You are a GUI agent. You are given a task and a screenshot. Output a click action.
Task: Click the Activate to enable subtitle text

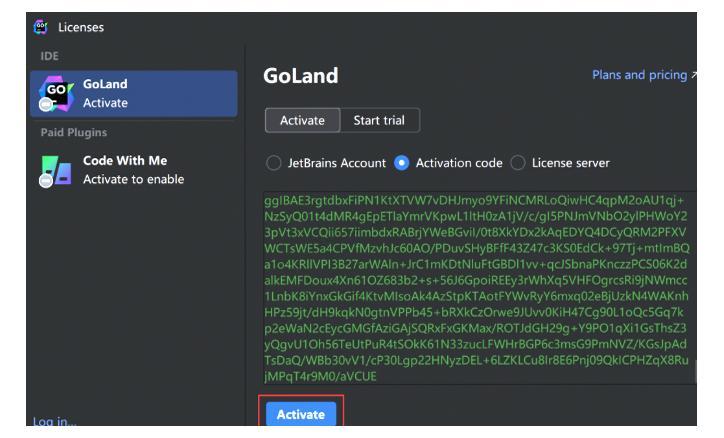(133, 179)
